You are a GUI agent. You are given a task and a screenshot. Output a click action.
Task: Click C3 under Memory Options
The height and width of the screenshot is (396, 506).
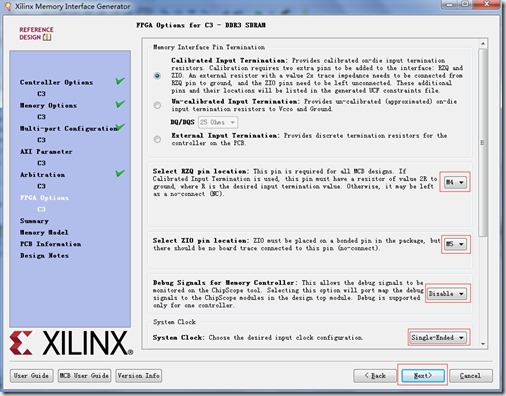[41, 117]
